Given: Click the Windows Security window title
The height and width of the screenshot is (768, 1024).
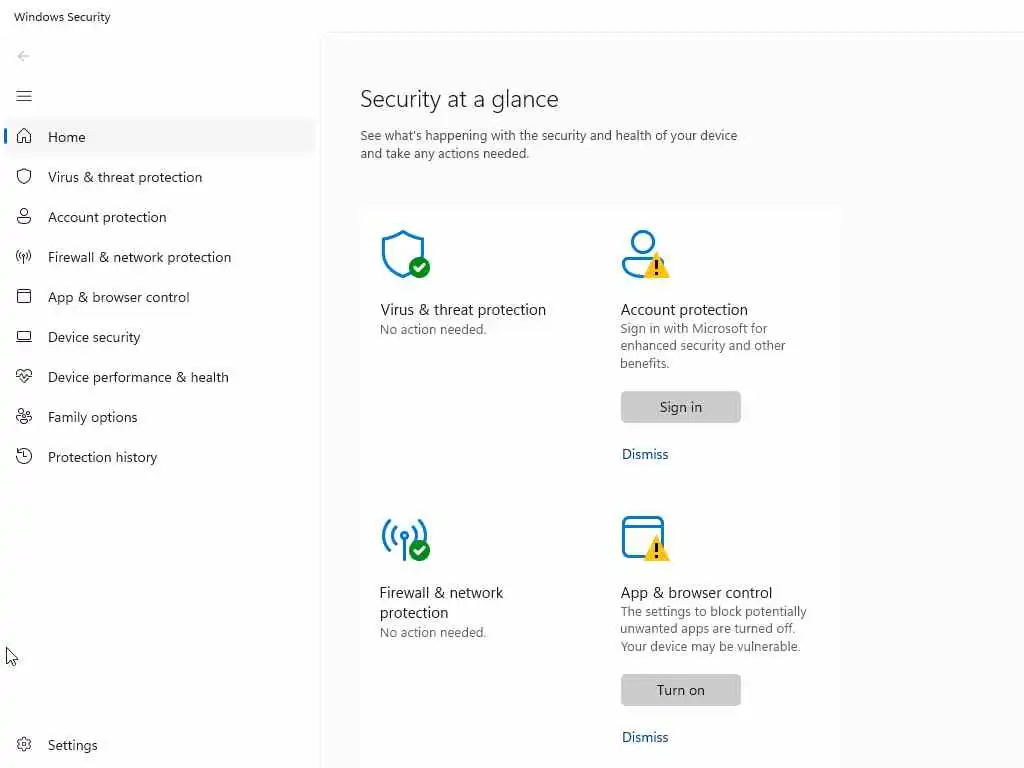Looking at the screenshot, I should pos(62,17).
